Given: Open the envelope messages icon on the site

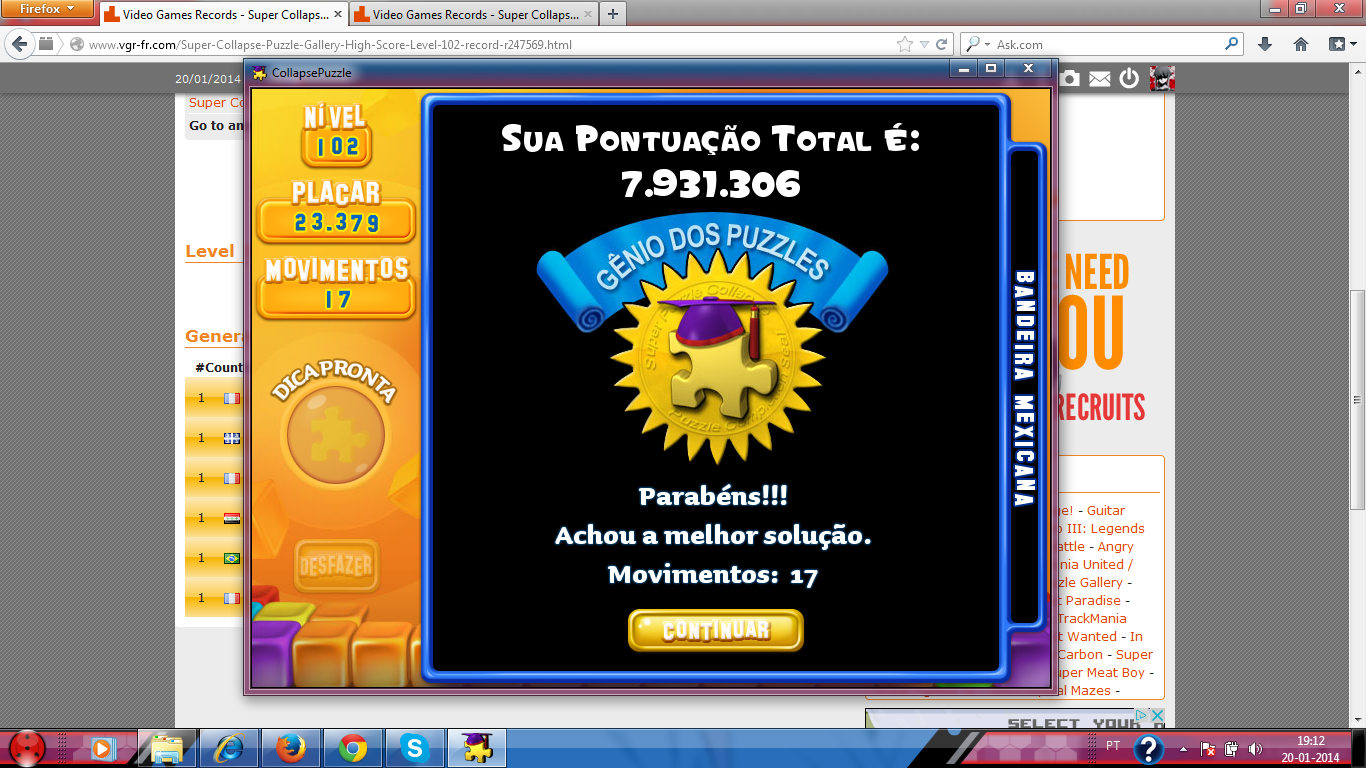Looking at the screenshot, I should [x=1100, y=78].
